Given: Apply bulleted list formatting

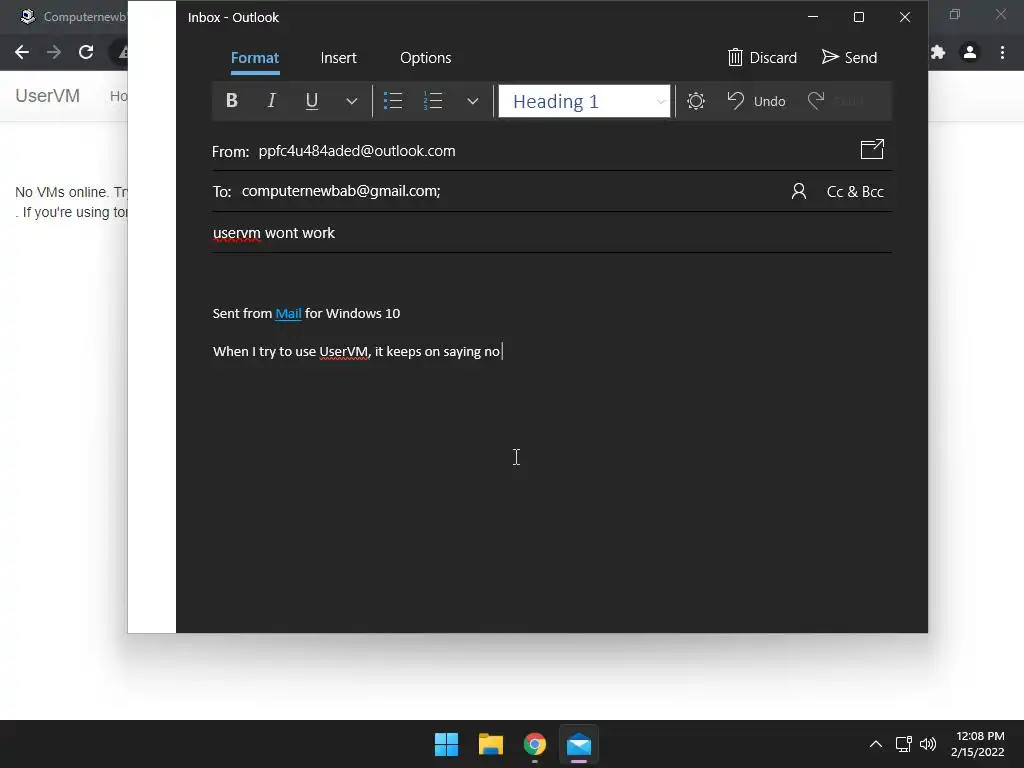Looking at the screenshot, I should [392, 101].
